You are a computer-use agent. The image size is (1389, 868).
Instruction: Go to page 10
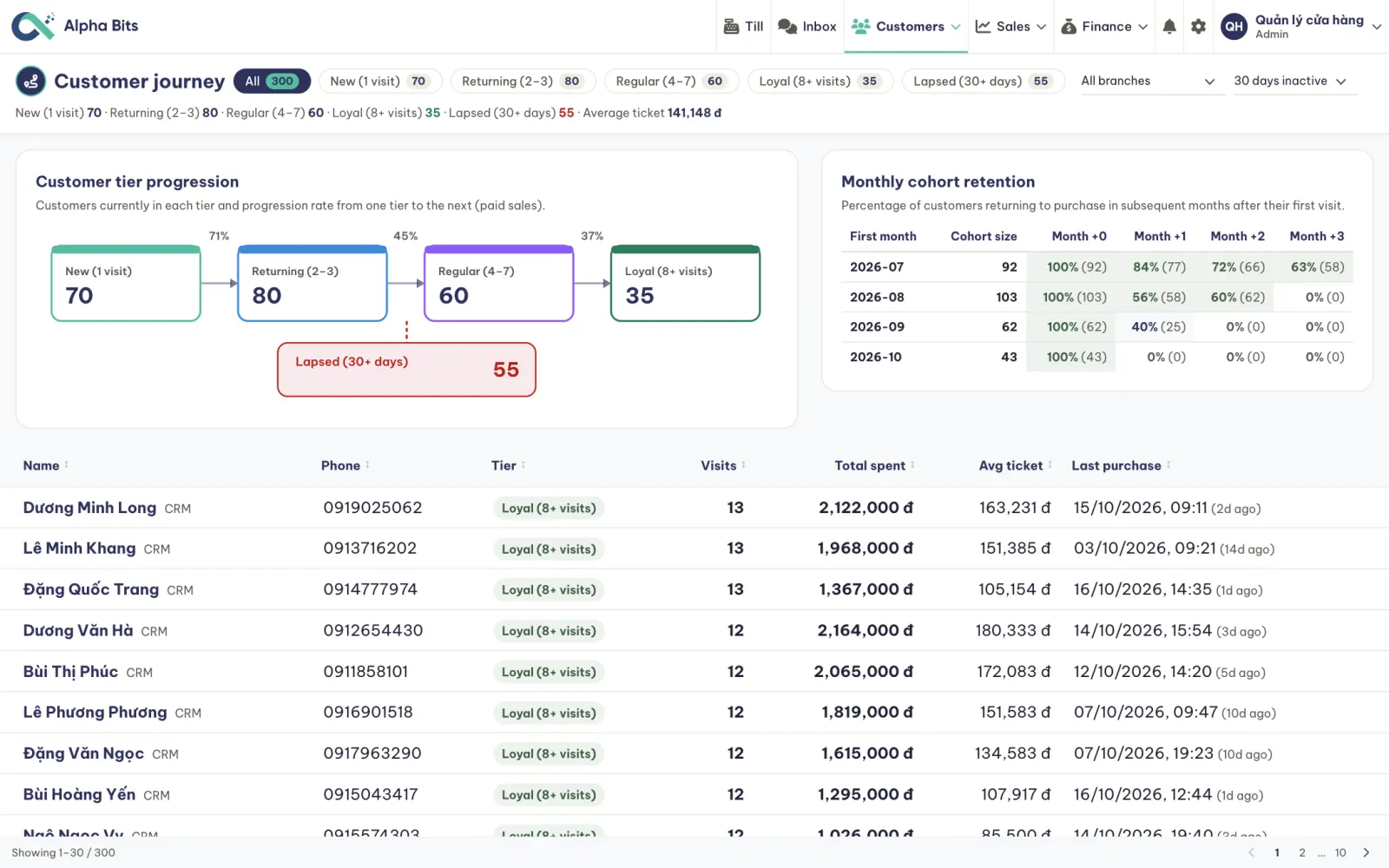click(x=1340, y=852)
